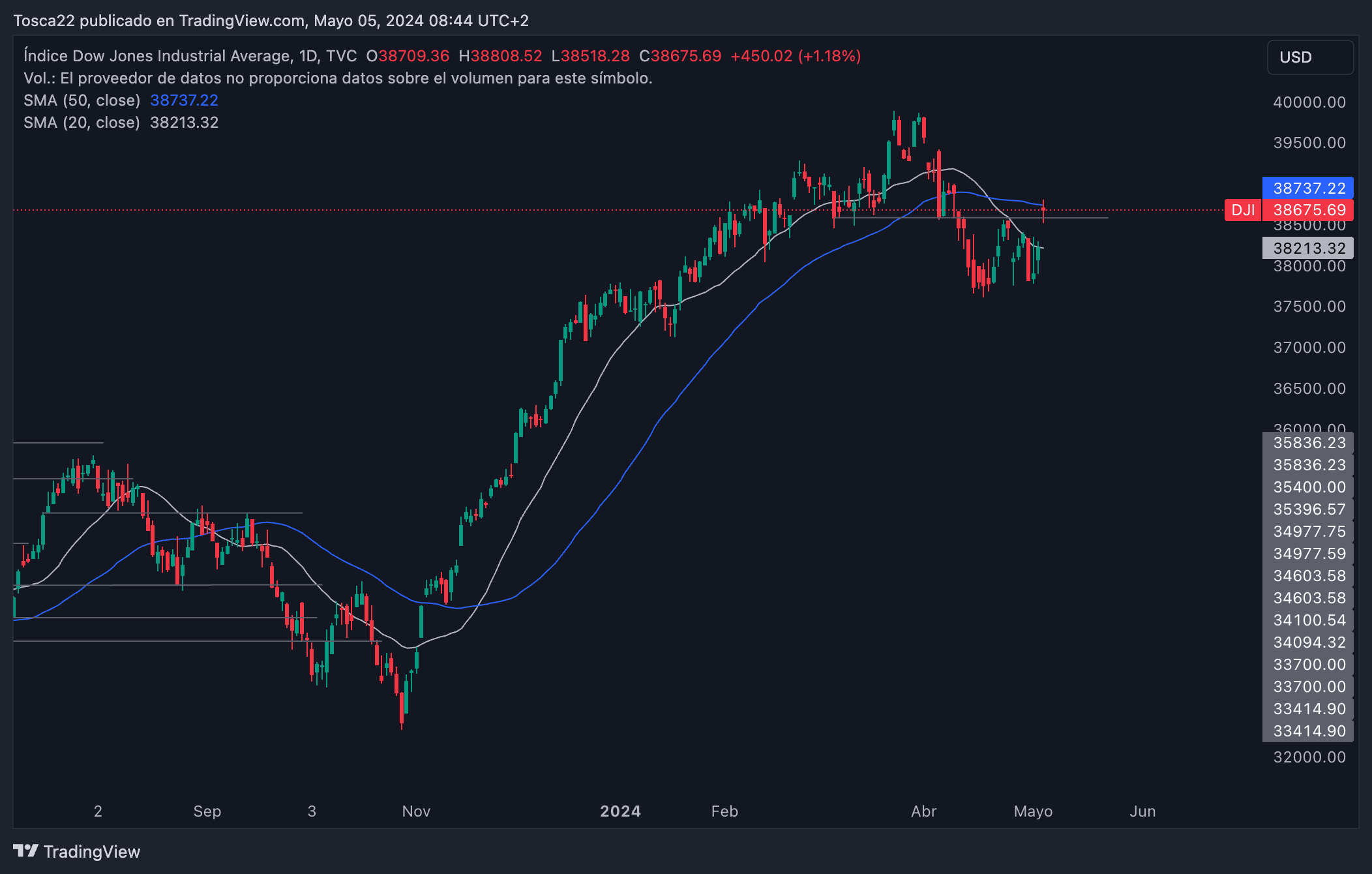Click the 35400.00 horizontal line price label
The height and width of the screenshot is (874, 1372).
[1309, 487]
